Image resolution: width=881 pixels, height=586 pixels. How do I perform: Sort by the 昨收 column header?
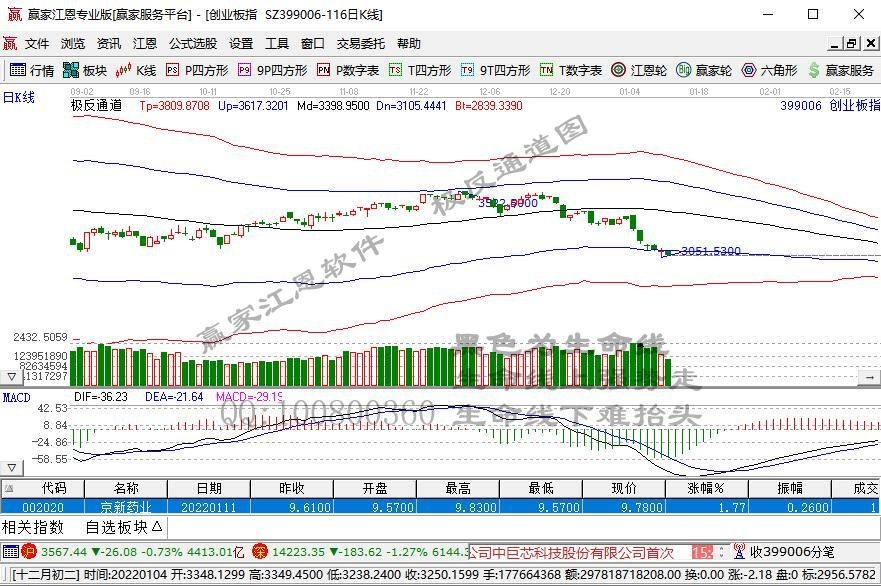[x=292, y=488]
